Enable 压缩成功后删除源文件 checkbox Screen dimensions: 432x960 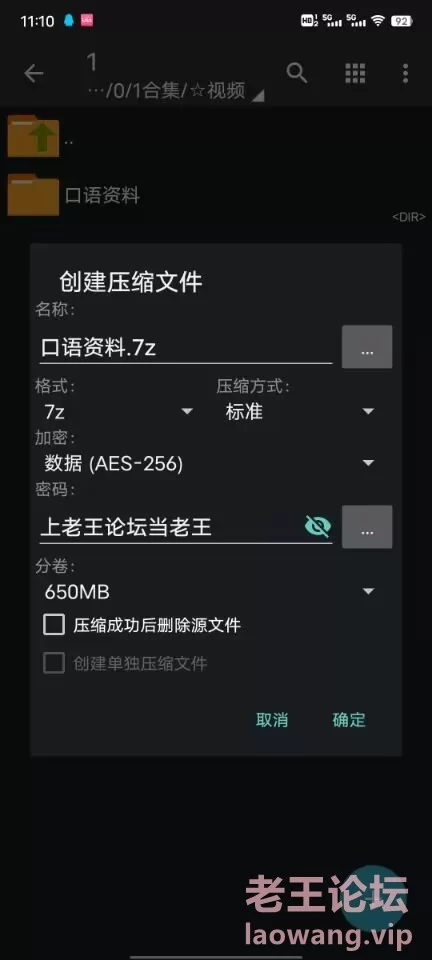pos(54,624)
